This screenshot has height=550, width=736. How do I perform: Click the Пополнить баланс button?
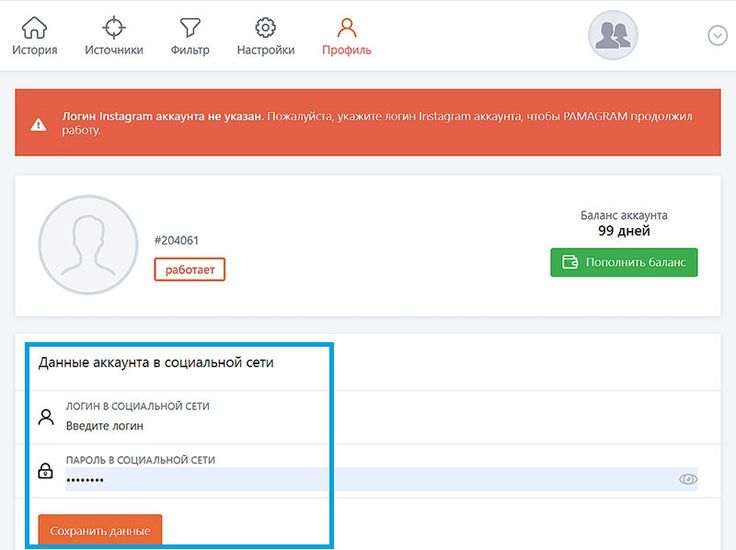[x=624, y=262]
